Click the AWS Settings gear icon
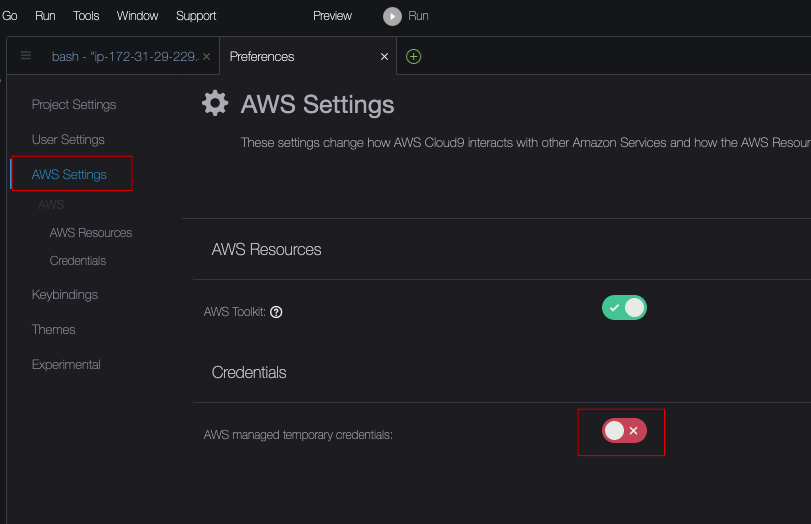This screenshot has width=811, height=524. [215, 103]
